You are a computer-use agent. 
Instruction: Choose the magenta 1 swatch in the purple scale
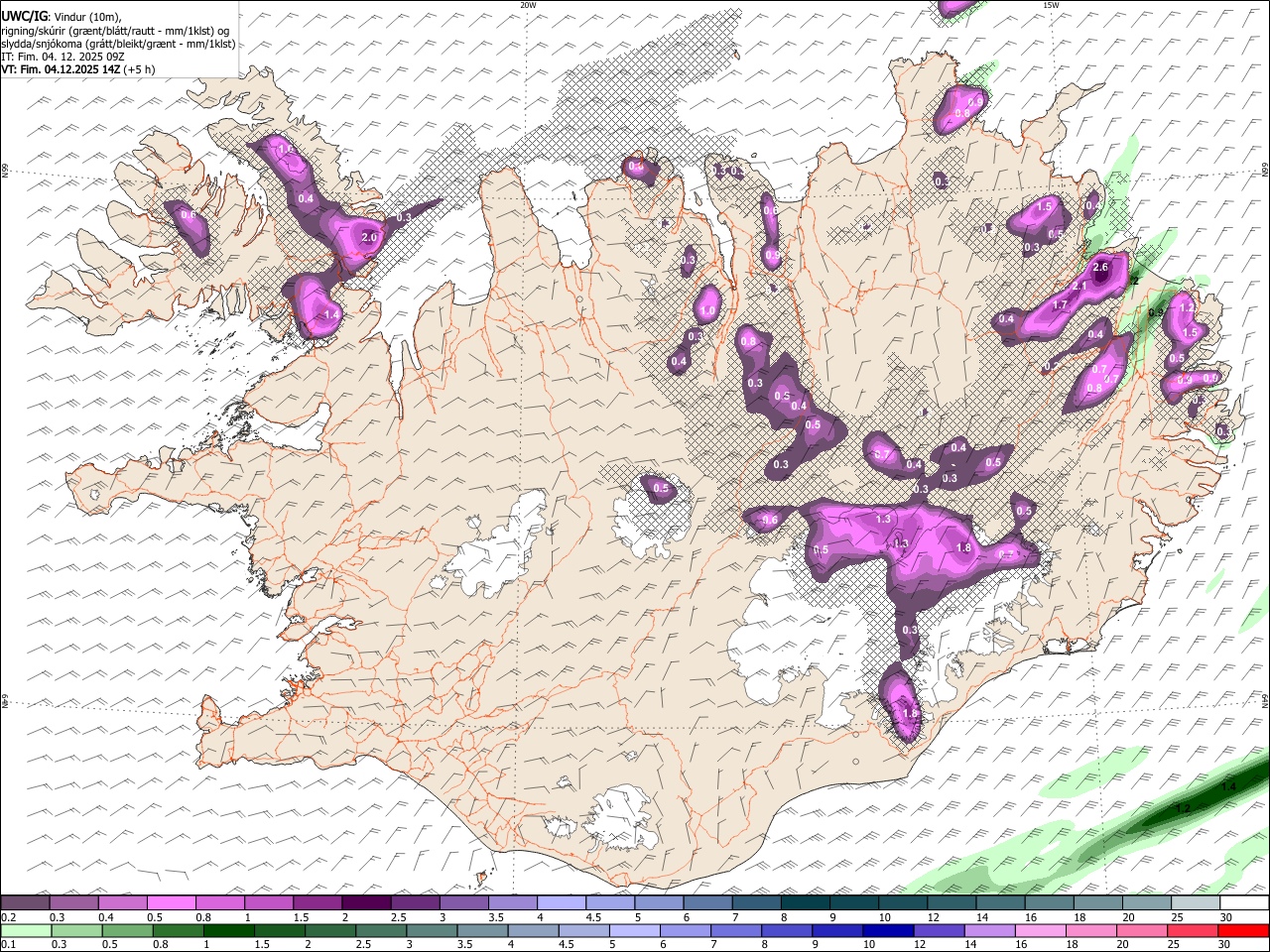(x=269, y=903)
